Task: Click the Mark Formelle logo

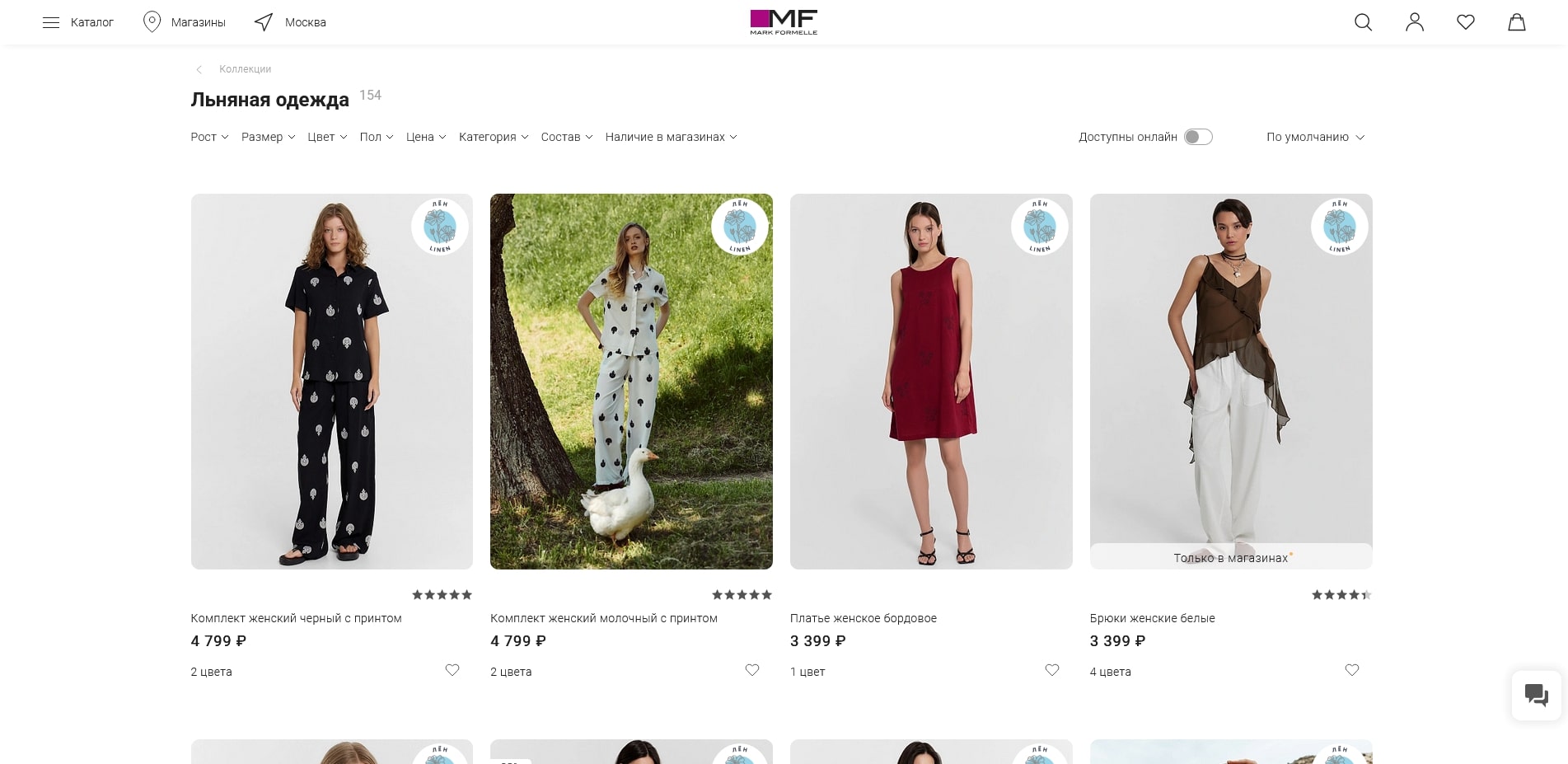Action: click(784, 22)
